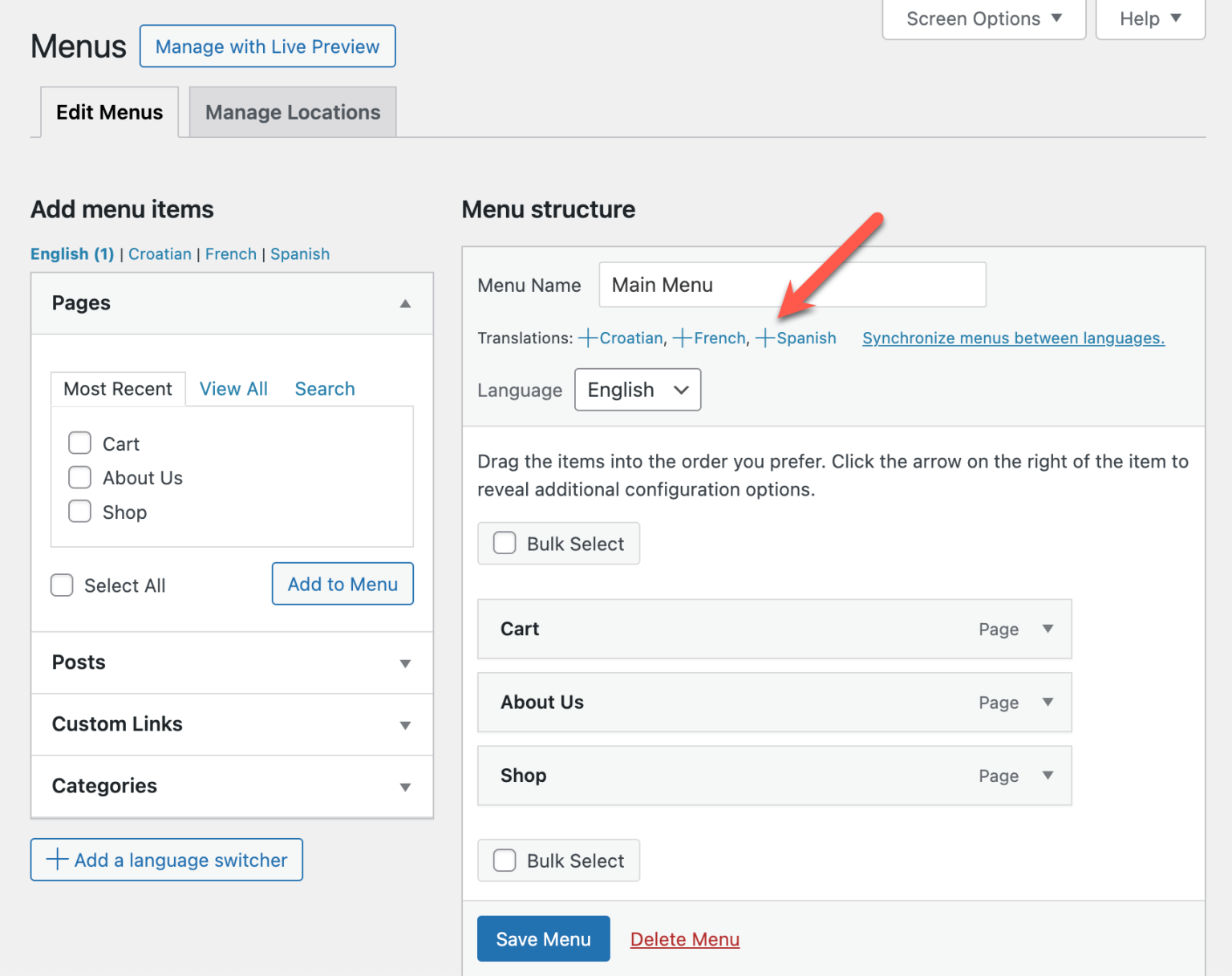Click the Save Menu button
The height and width of the screenshot is (976, 1232).
(543, 938)
